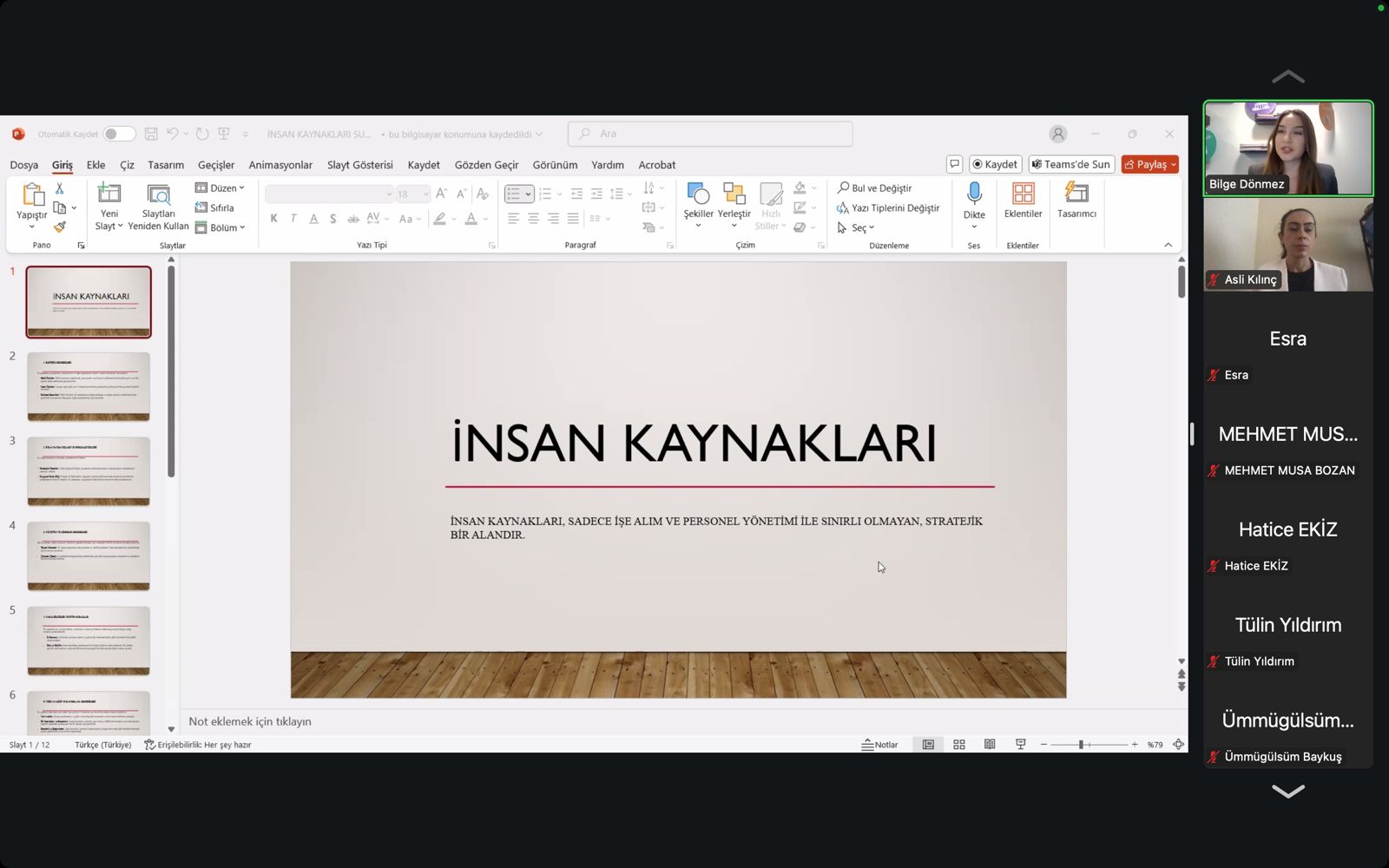This screenshot has height=868, width=1389.
Task: Click the Yapıştır paste icon
Action: coord(32,194)
